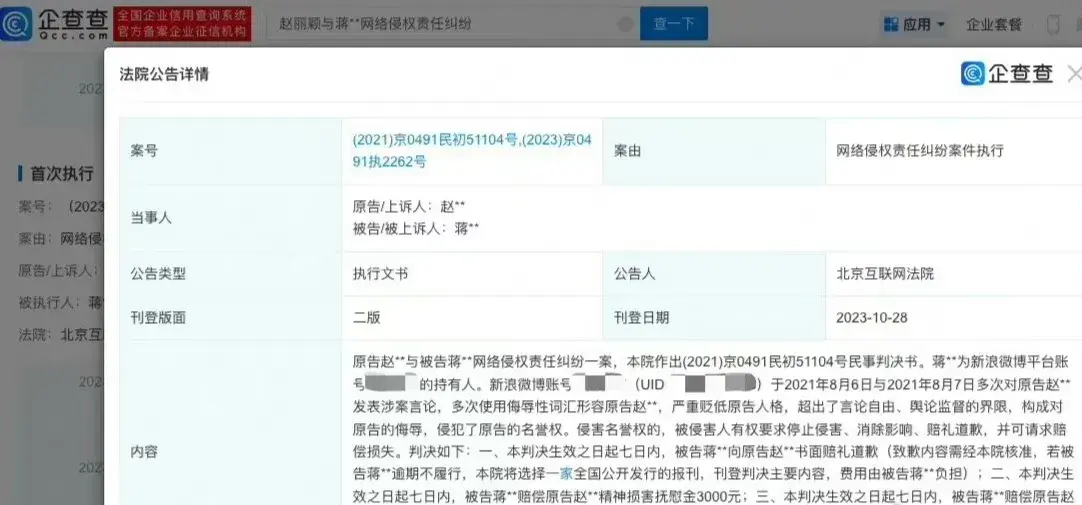This screenshot has width=1082, height=505.
Task: Click 首次执行 heading in background page
Action: pos(61,173)
